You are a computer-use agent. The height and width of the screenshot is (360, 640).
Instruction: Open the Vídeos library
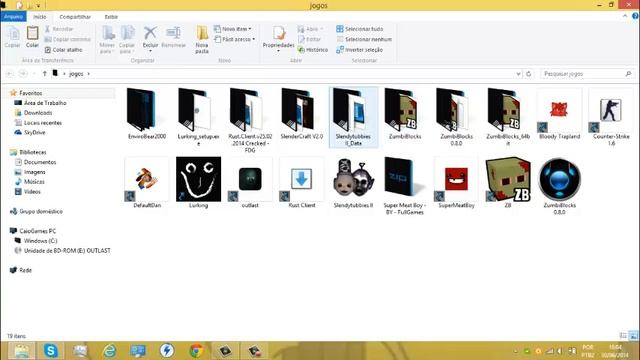[27, 191]
